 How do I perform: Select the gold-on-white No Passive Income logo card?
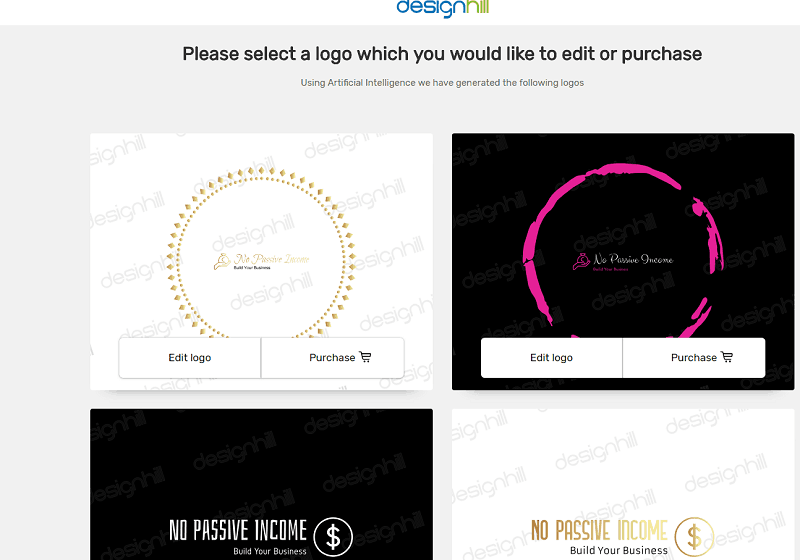pos(623,485)
